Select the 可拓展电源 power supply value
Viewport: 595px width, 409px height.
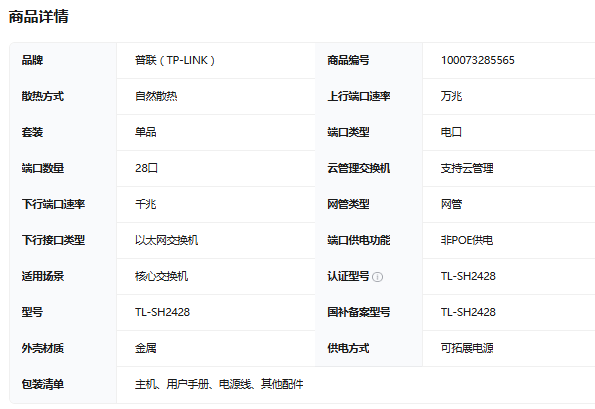click(467, 348)
